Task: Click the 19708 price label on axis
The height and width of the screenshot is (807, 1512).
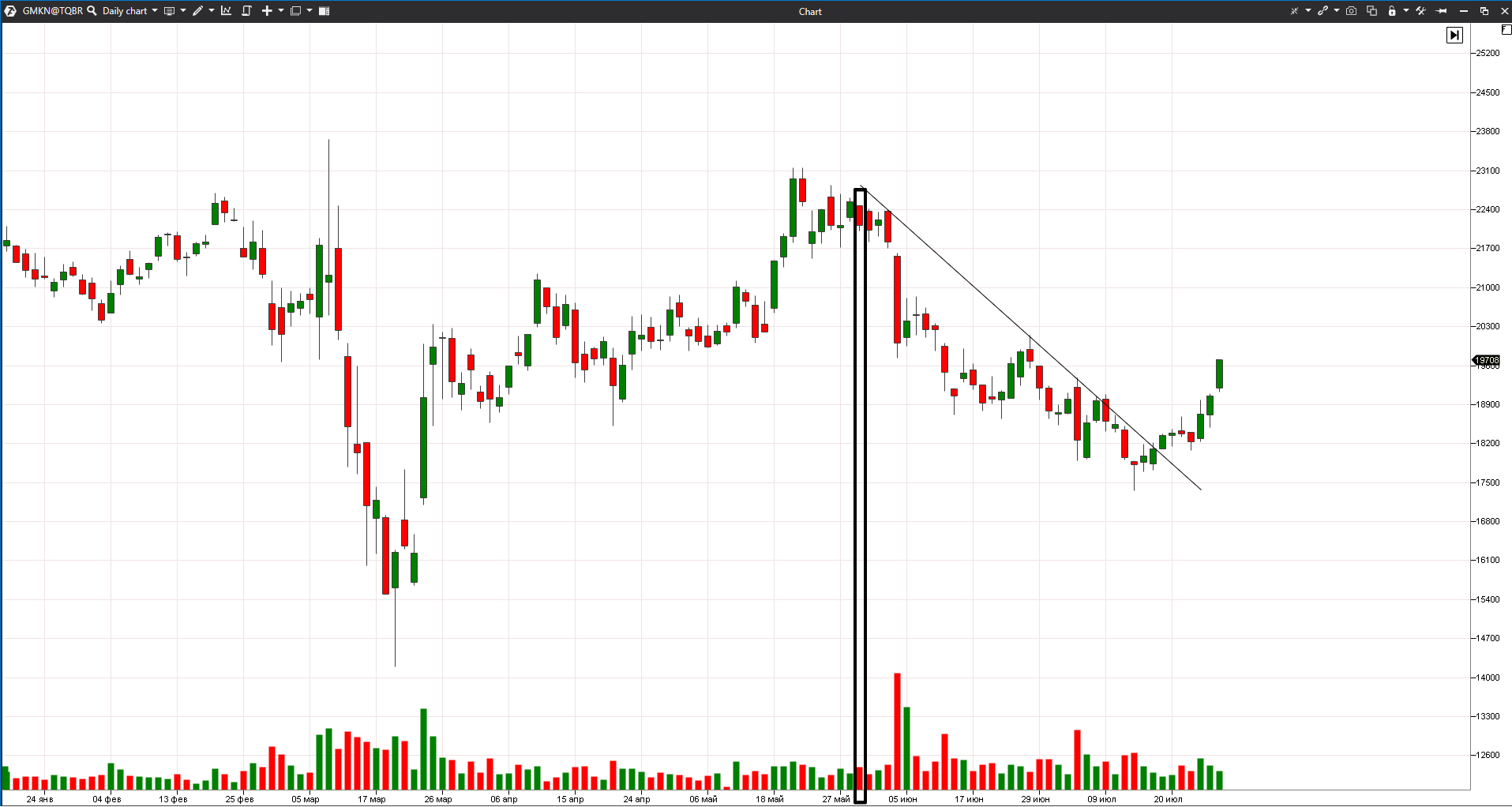Action: coord(1486,360)
